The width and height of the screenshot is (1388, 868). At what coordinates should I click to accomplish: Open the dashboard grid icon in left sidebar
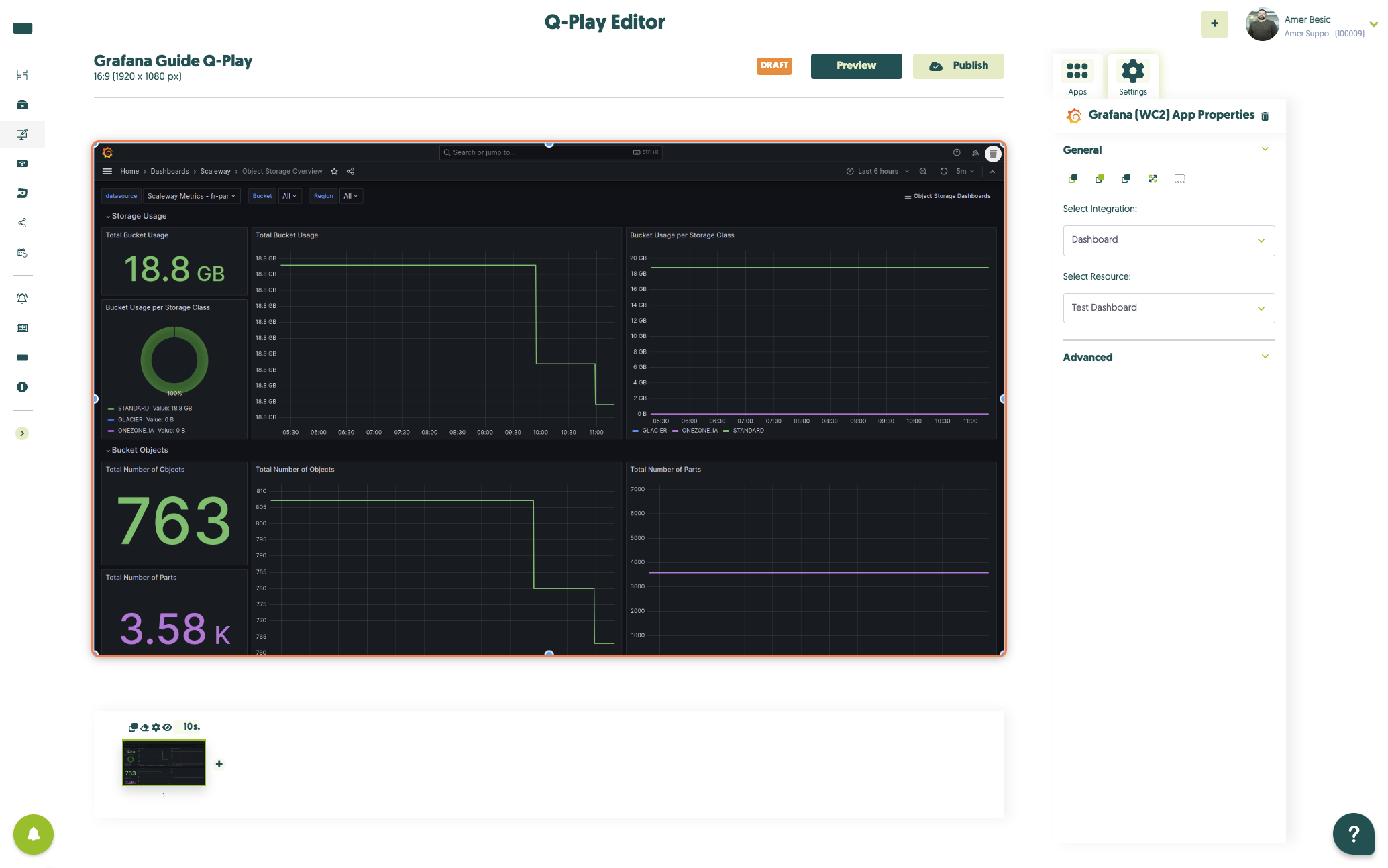pos(22,75)
